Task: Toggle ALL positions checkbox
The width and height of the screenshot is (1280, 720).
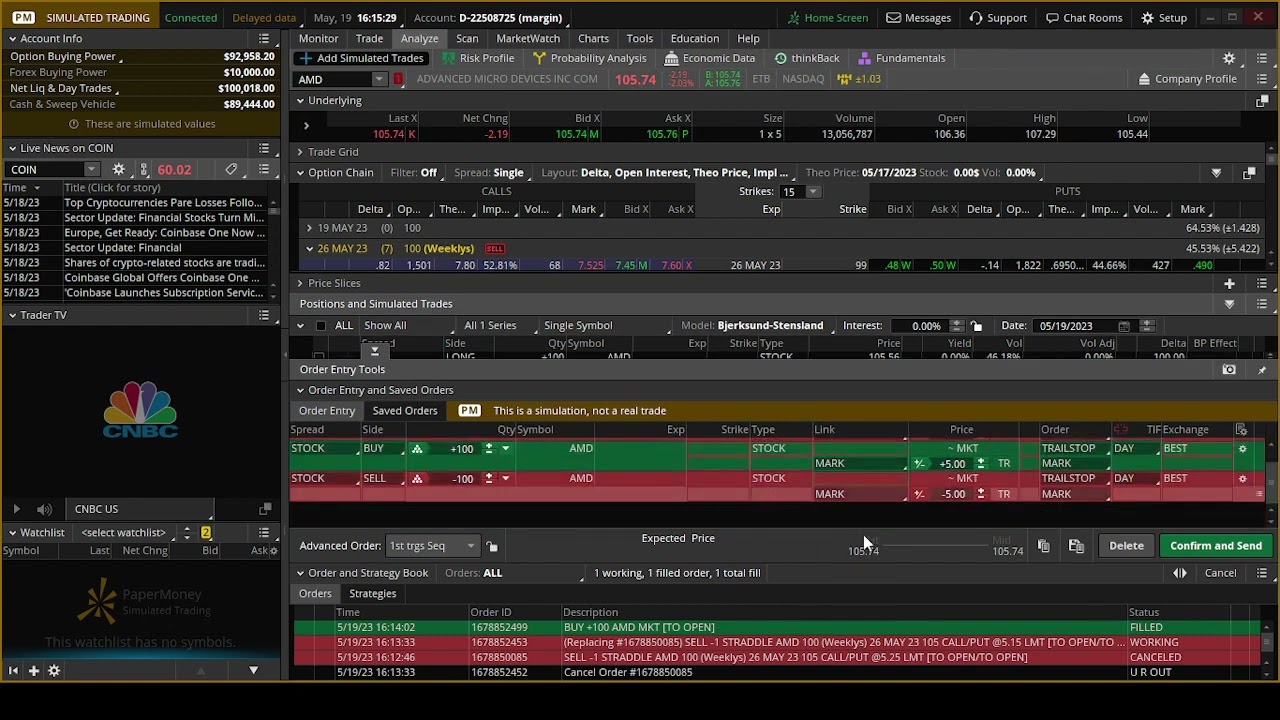Action: [x=320, y=326]
